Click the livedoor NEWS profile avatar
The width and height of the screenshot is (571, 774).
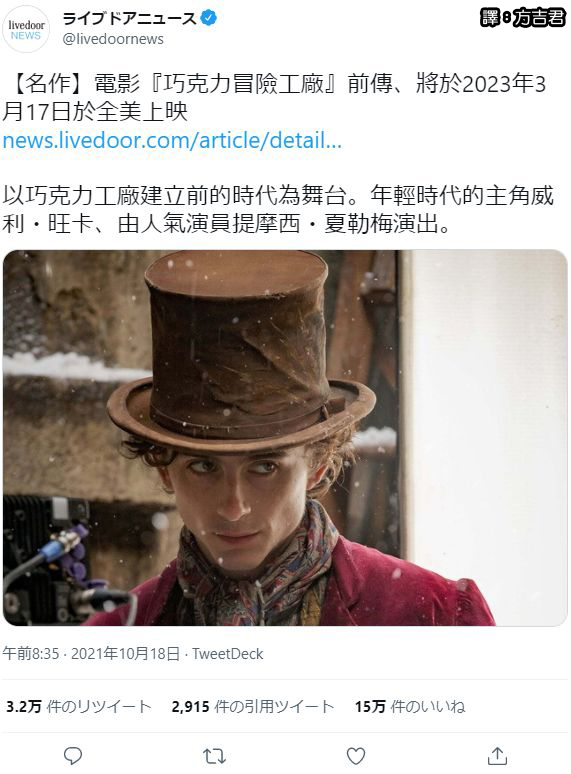(x=26, y=30)
